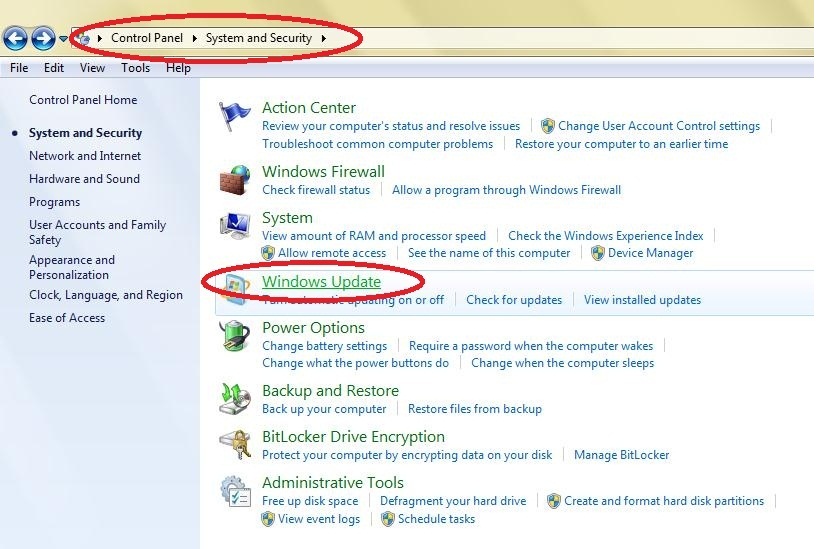
Task: Expand the arrow after System and Security breadcrumb
Action: pos(324,38)
